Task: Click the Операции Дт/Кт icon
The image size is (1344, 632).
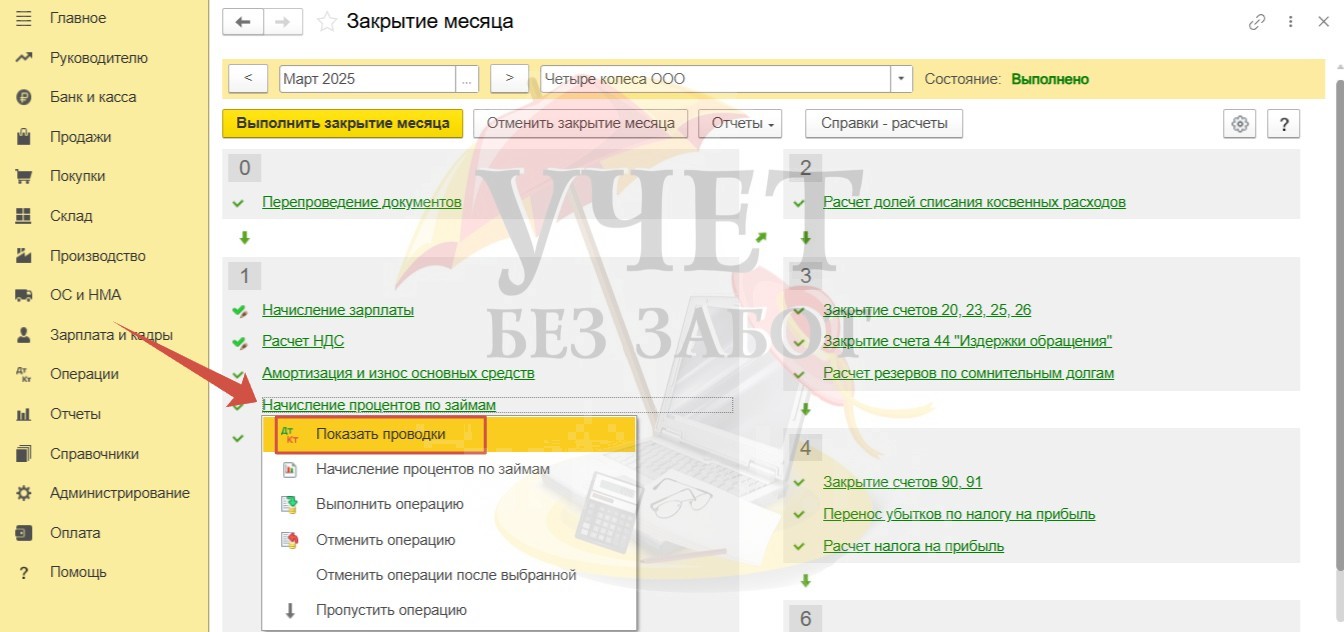Action: (x=25, y=374)
